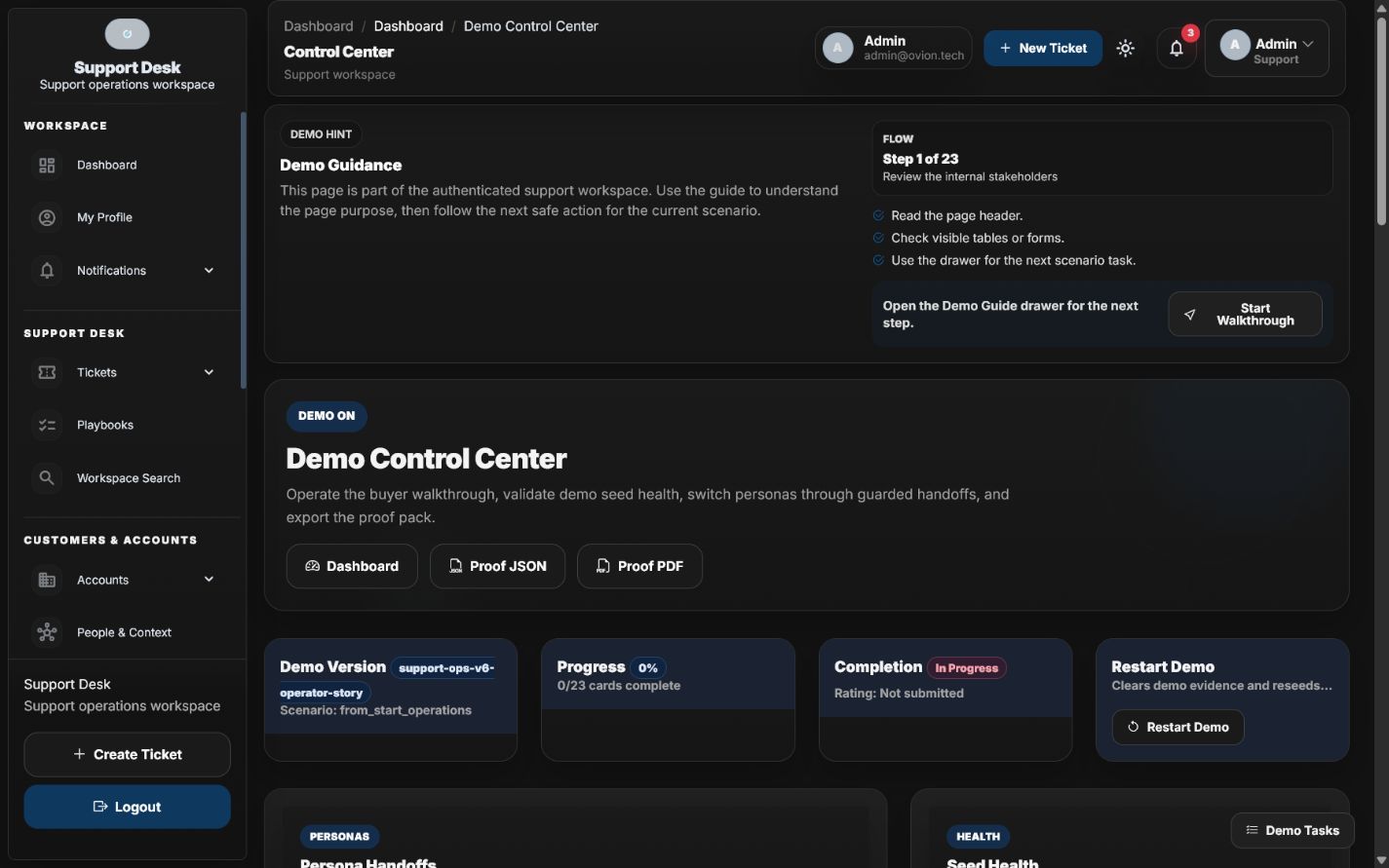
Task: Click the avatar in Admin Support menu
Action: click(1235, 45)
